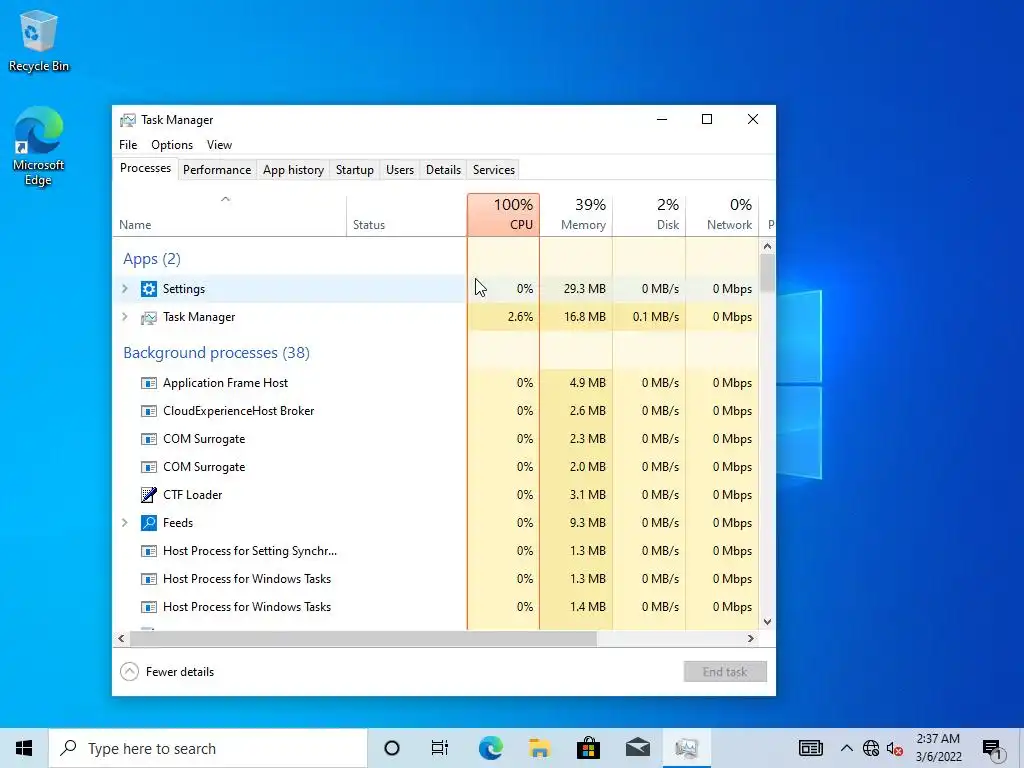Click the '9.3 MB' memory value for Feeds
Screen dimensions: 1024x768
(588, 522)
